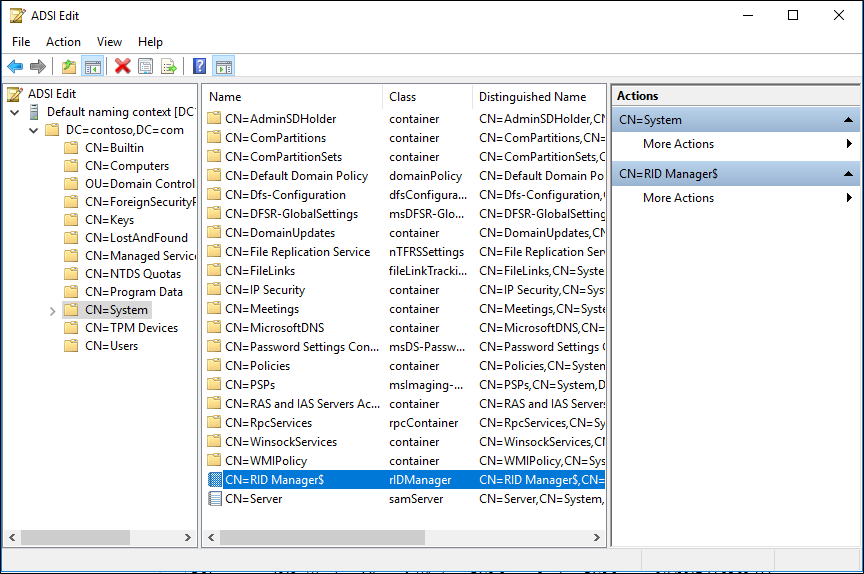864x574 pixels.
Task: Maximize the ADSI Edit window
Action: click(x=792, y=15)
